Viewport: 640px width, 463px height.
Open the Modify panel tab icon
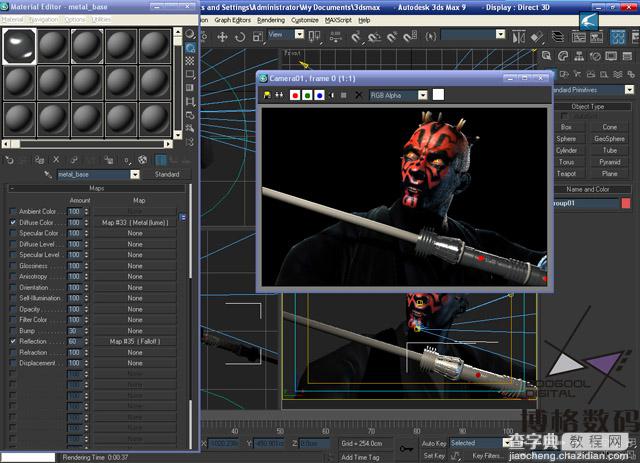(x=563, y=56)
